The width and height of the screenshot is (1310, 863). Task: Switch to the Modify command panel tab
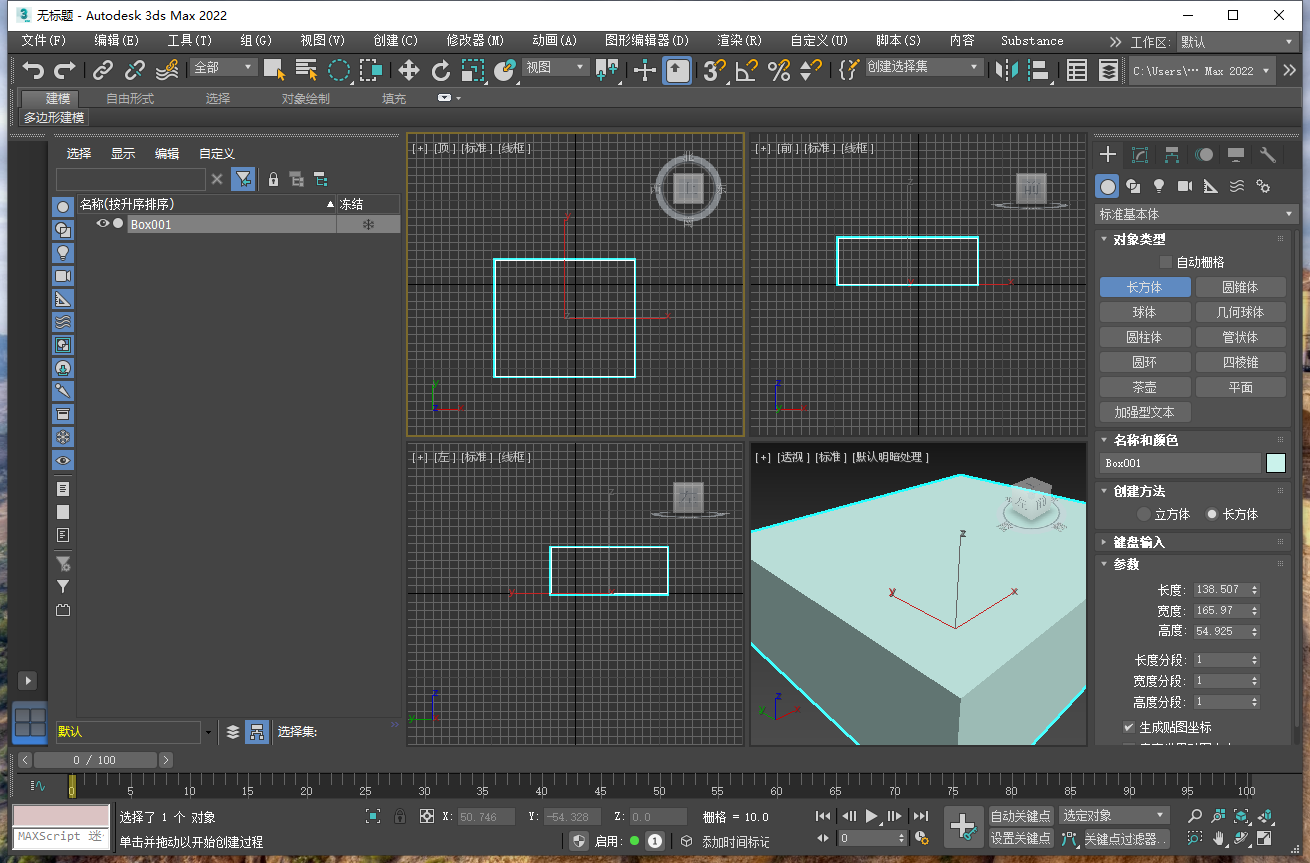[1140, 155]
